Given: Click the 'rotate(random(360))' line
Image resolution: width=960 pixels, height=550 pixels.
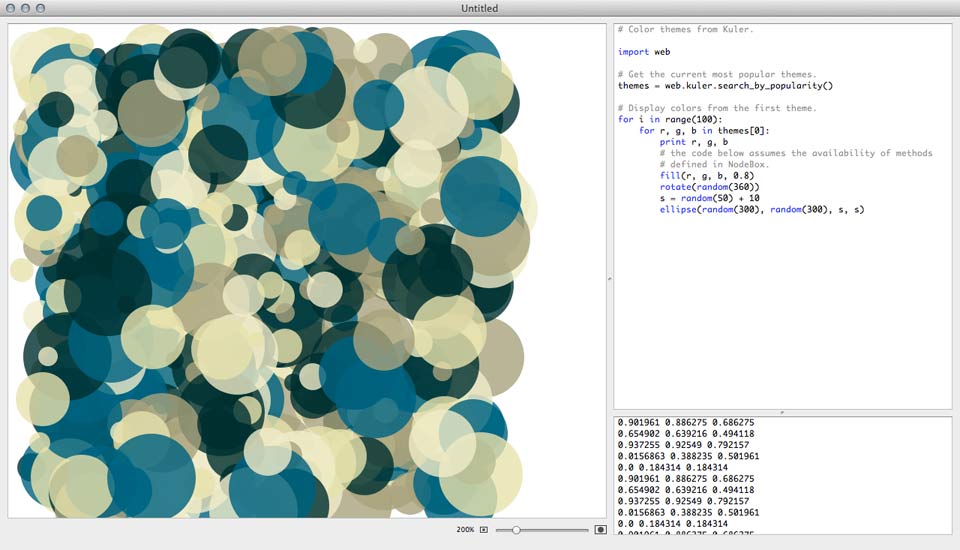Looking at the screenshot, I should [x=710, y=187].
